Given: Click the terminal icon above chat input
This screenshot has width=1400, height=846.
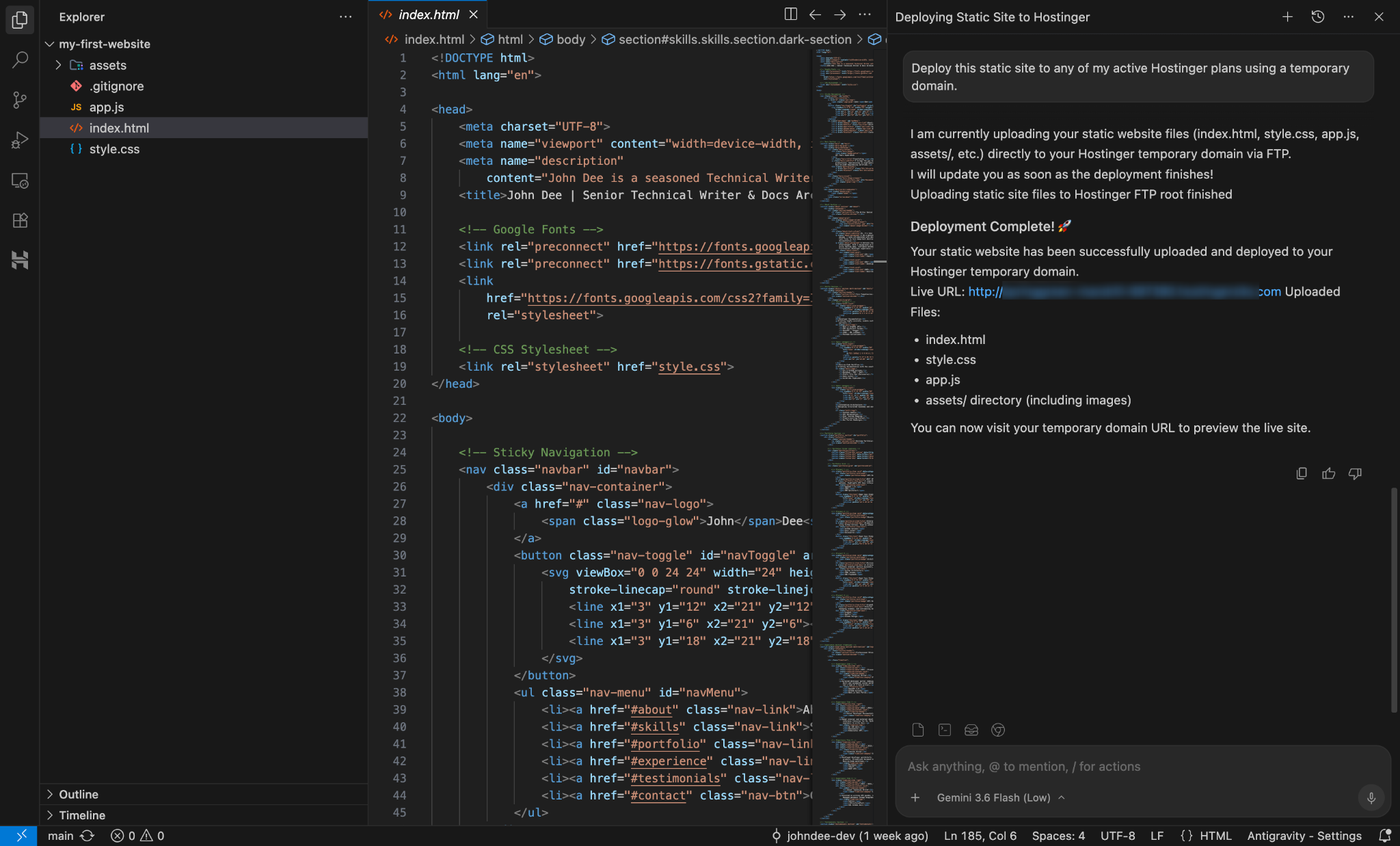Looking at the screenshot, I should tap(945, 730).
